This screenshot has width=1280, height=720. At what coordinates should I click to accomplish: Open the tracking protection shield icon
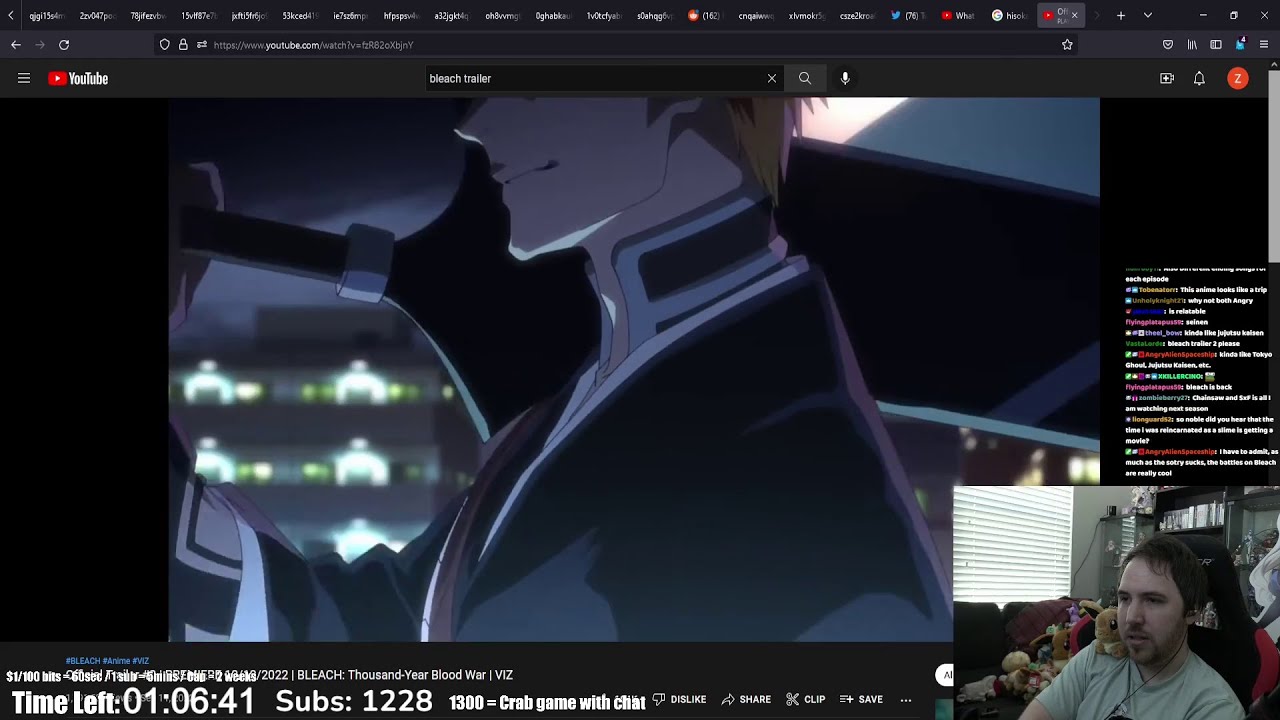tap(165, 45)
